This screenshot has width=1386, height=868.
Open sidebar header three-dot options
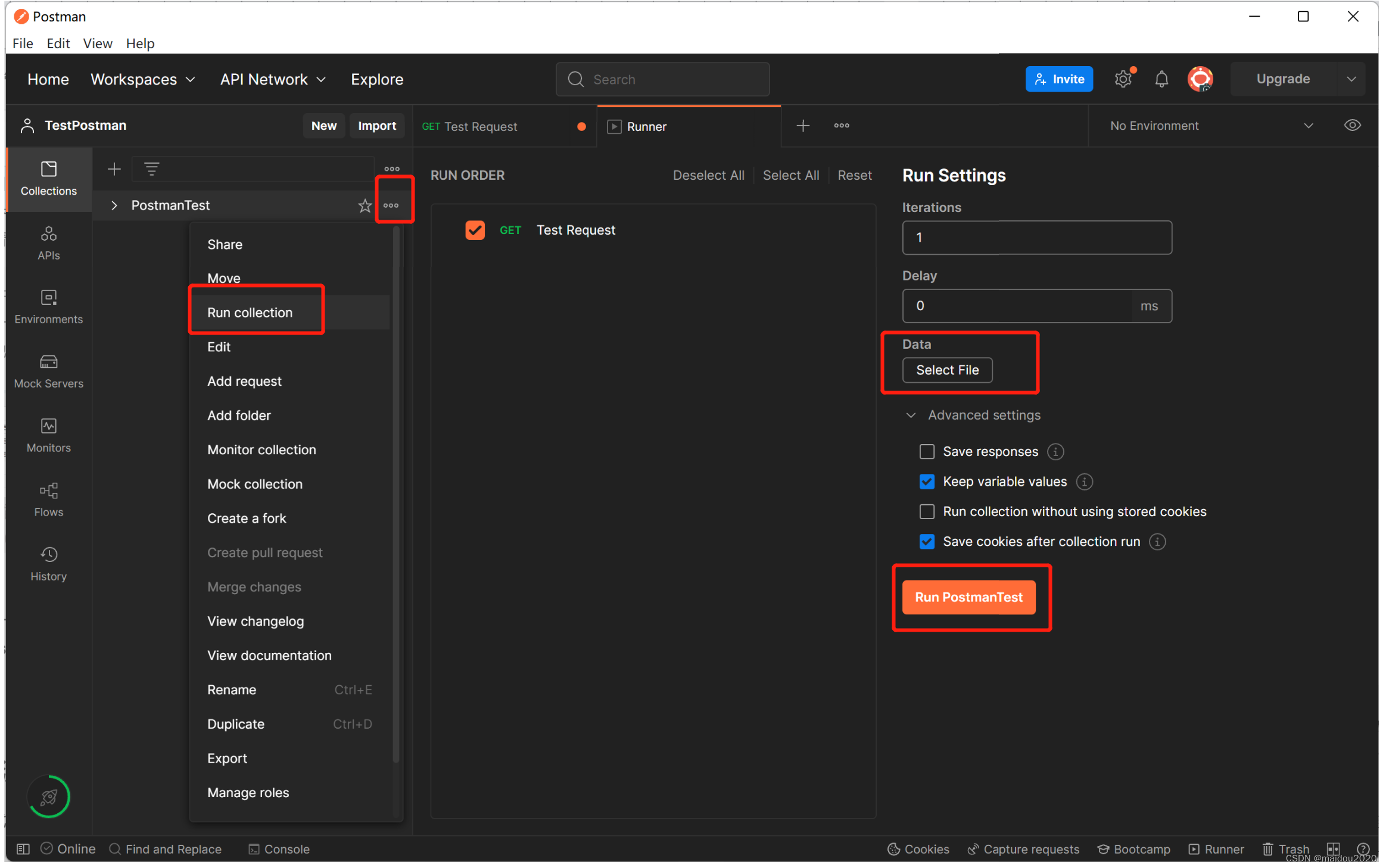pos(392,169)
